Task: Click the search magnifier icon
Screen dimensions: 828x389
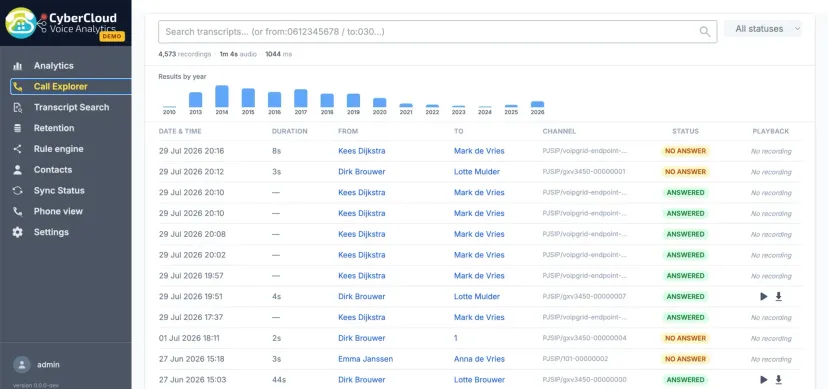Action: point(704,32)
